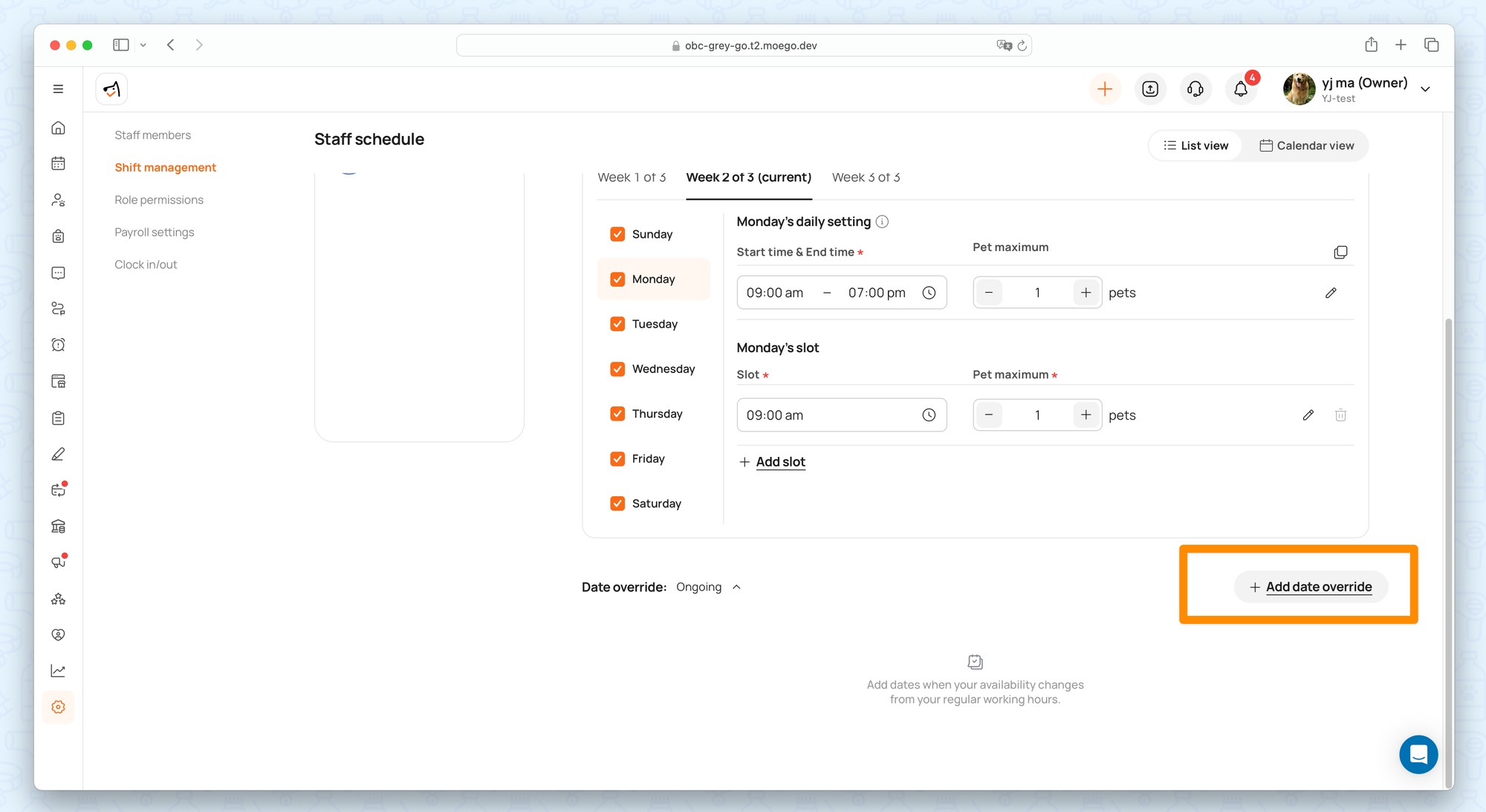The width and height of the screenshot is (1486, 812).
Task: Click the info icon next to Monday's daily setting
Action: 882,221
